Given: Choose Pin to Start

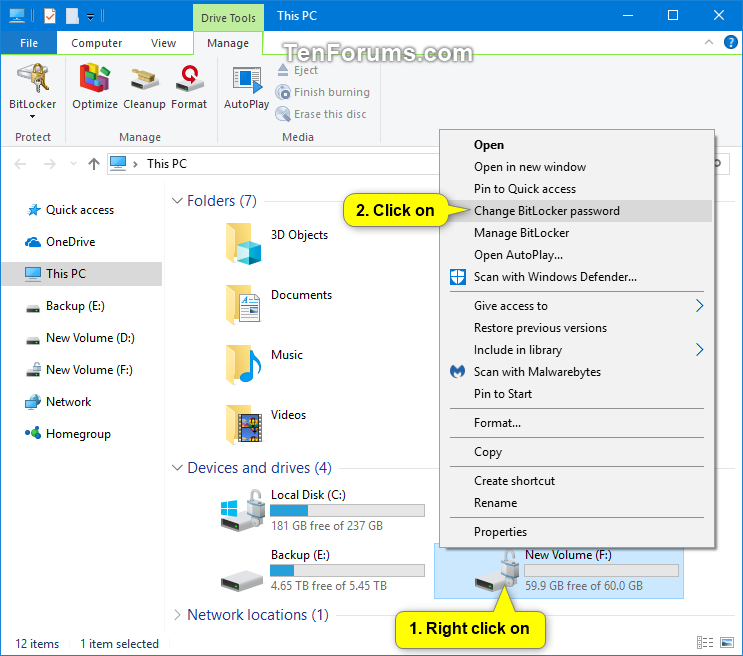Looking at the screenshot, I should point(577,394).
